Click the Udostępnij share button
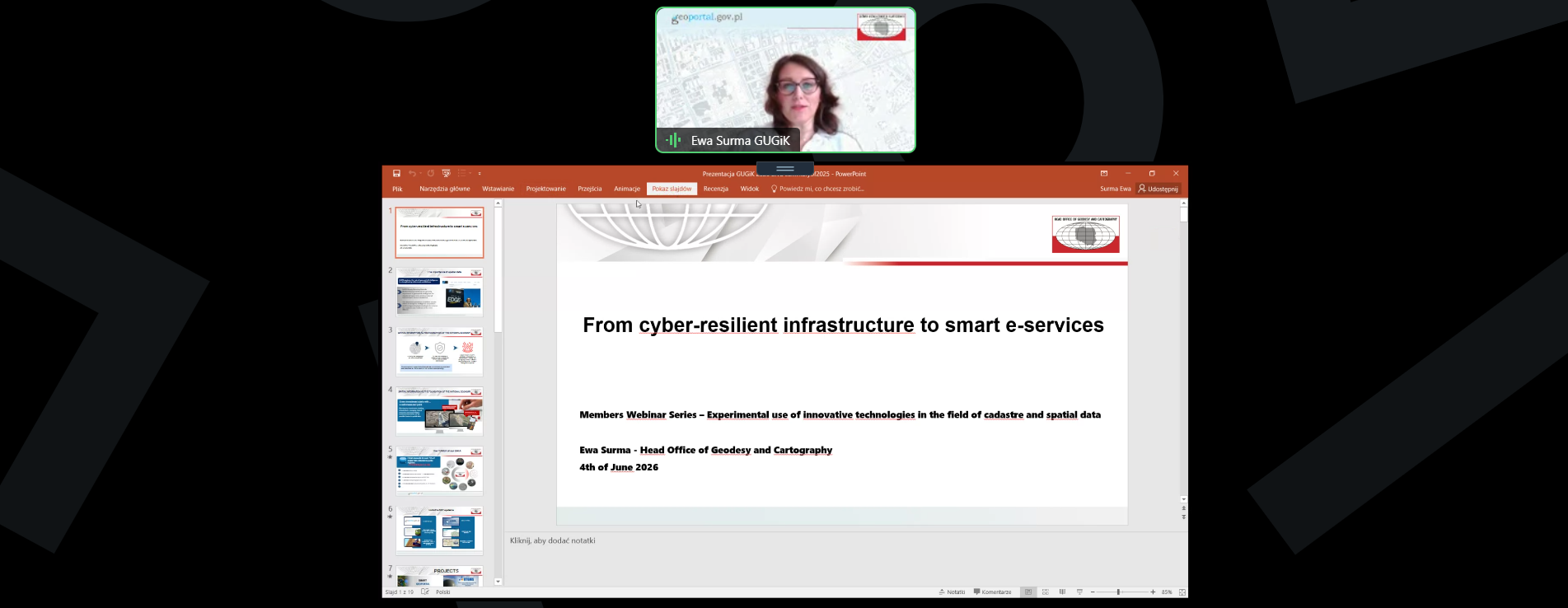 pyautogui.click(x=1158, y=189)
